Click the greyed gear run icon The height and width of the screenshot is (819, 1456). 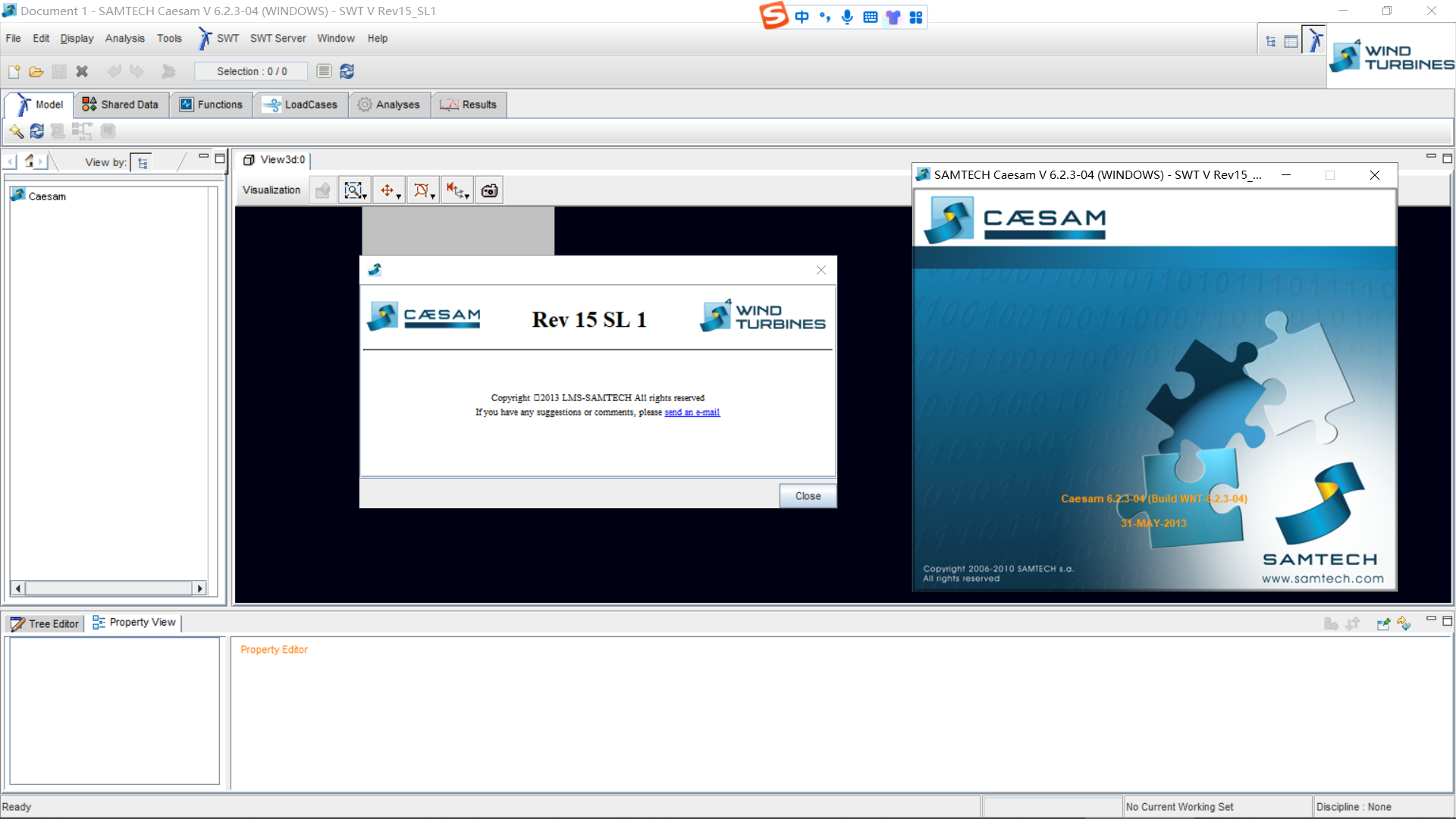click(x=168, y=71)
